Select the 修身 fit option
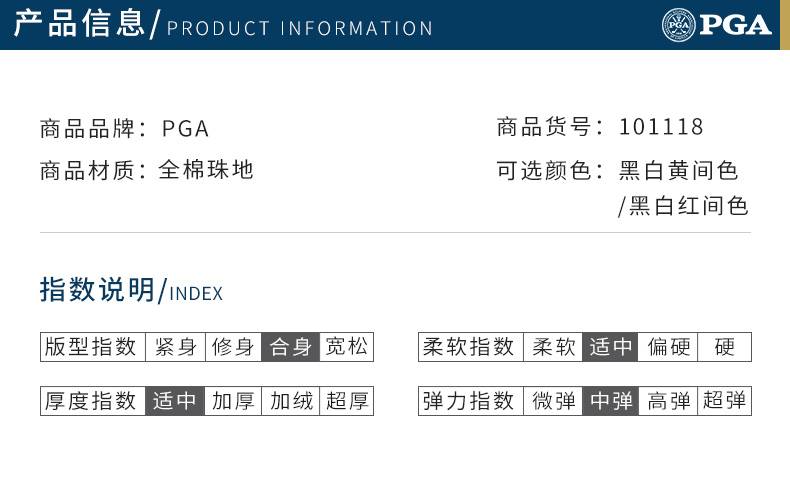The height and width of the screenshot is (500, 790). point(233,347)
